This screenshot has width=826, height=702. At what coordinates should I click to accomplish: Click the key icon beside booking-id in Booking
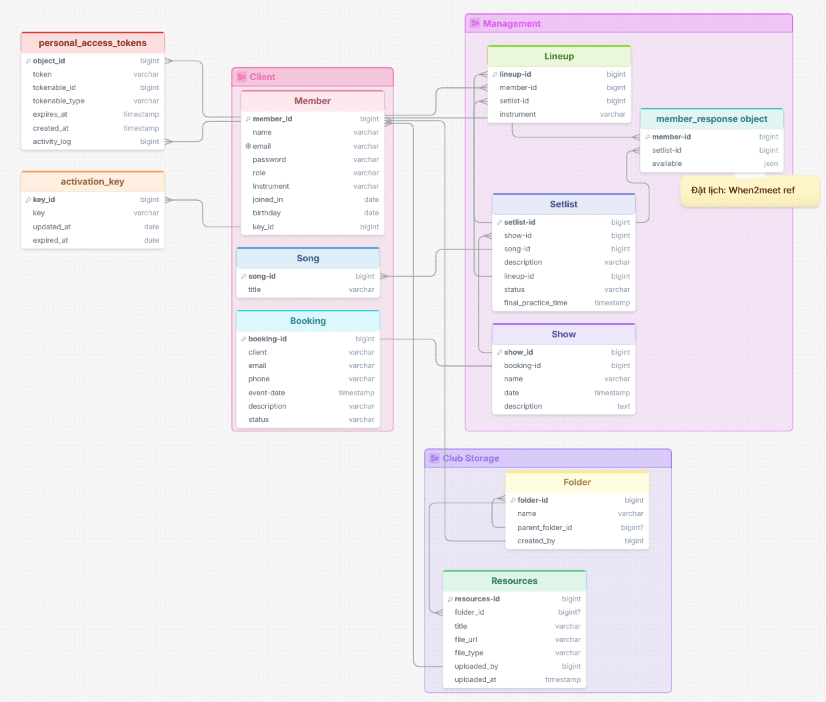(243, 339)
